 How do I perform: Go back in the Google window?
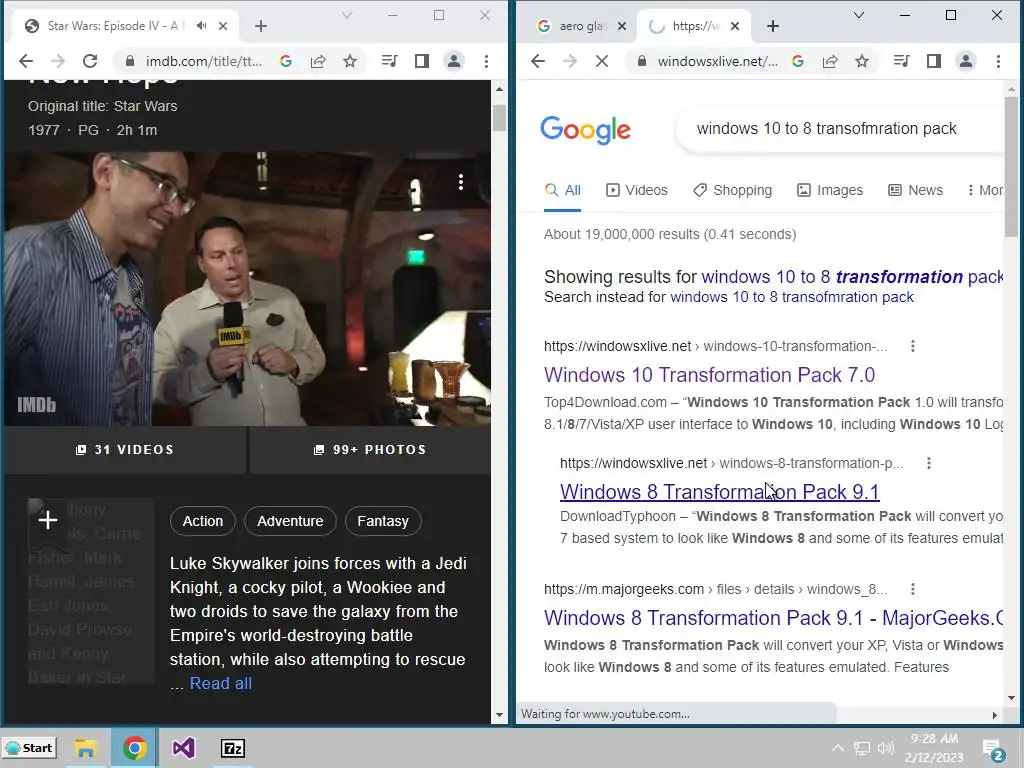click(x=538, y=61)
